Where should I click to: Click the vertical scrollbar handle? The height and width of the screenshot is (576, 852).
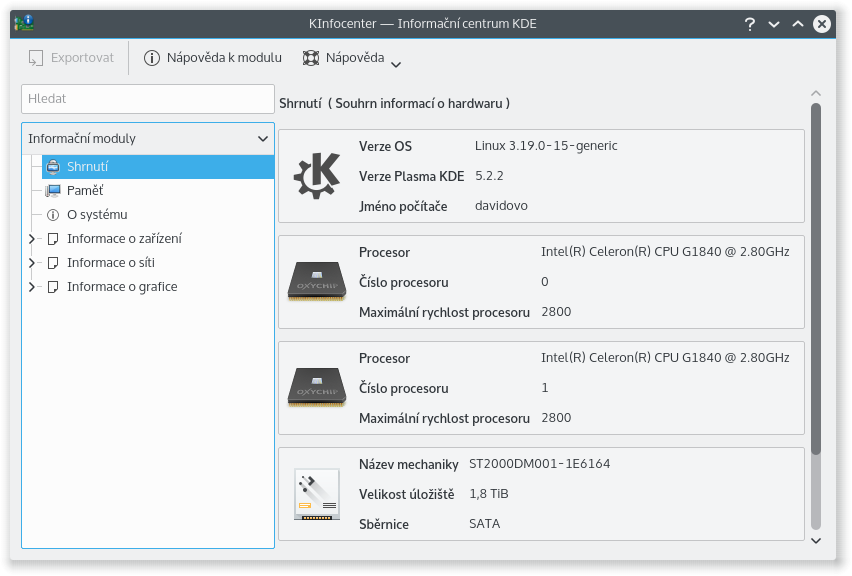click(x=816, y=280)
